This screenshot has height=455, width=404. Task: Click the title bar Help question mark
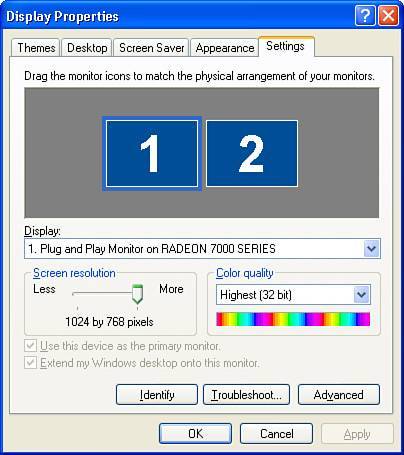[x=365, y=15]
